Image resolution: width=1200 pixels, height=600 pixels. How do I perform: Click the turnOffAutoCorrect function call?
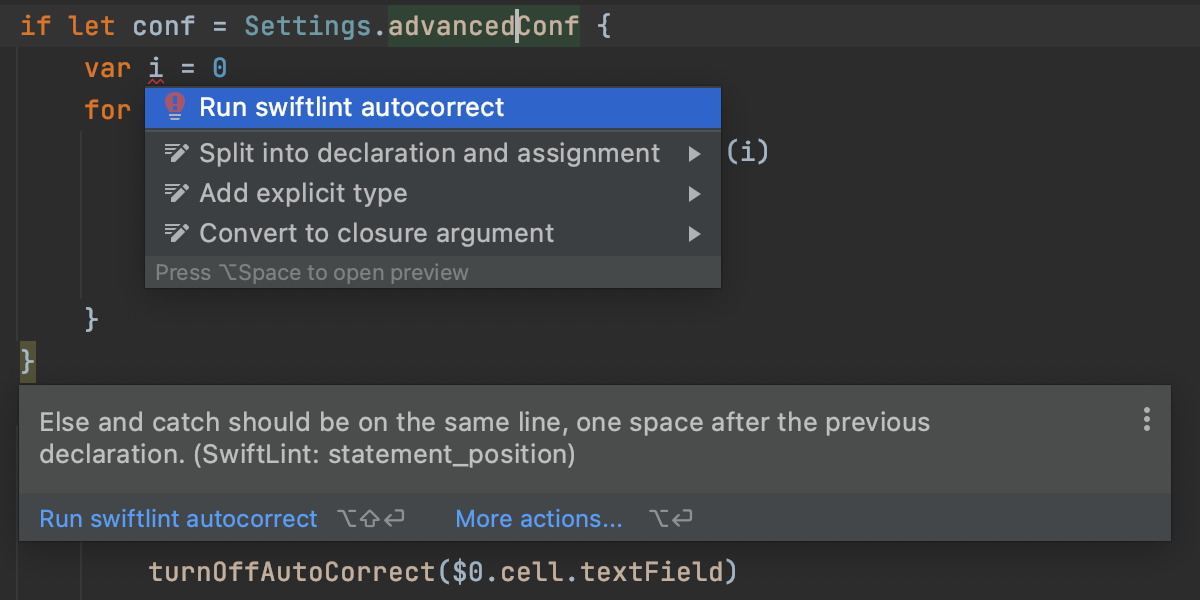(x=292, y=571)
